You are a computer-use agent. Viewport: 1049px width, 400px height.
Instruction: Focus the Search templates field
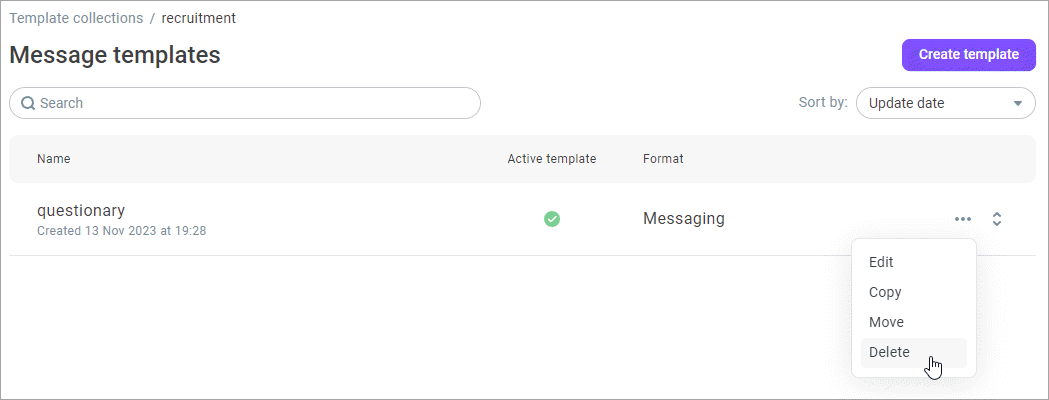[x=245, y=103]
